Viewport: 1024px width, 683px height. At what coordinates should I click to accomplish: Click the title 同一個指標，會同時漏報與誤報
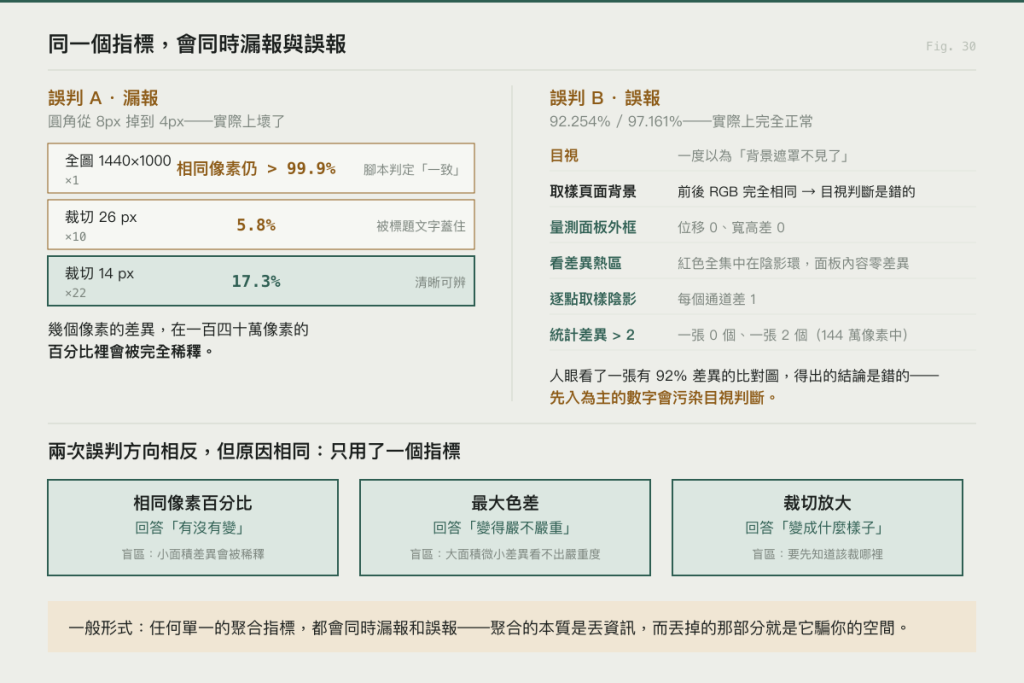pyautogui.click(x=197, y=44)
